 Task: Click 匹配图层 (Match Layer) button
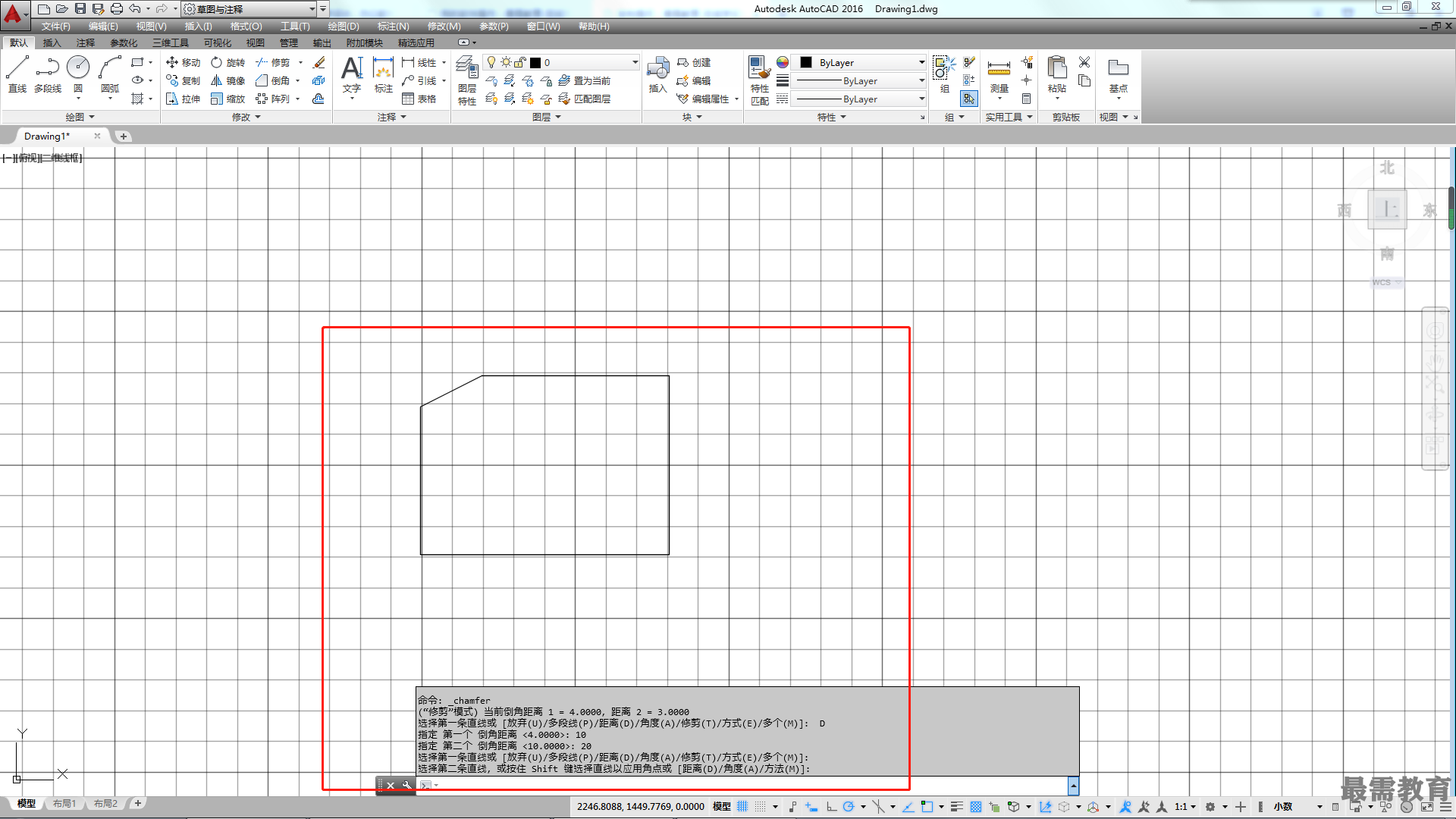[585, 99]
